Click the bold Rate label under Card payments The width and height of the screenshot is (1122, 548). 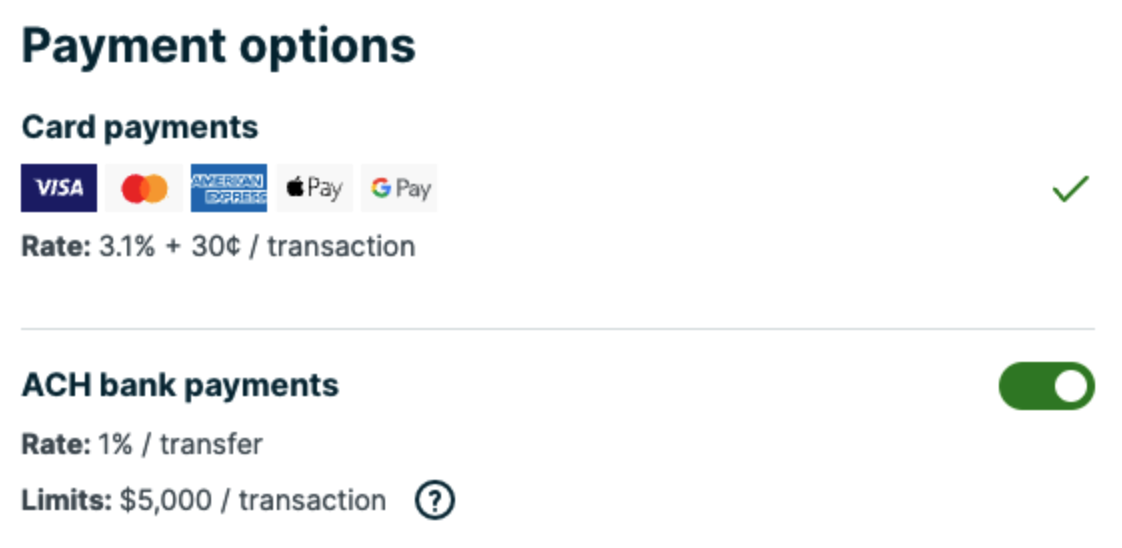coord(56,246)
